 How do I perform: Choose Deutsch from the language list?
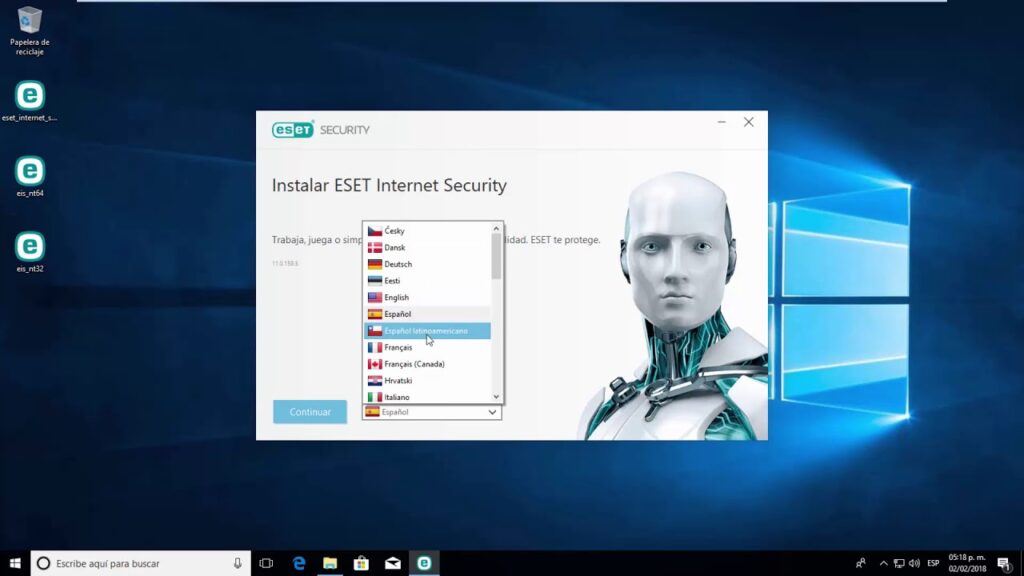pyautogui.click(x=427, y=264)
